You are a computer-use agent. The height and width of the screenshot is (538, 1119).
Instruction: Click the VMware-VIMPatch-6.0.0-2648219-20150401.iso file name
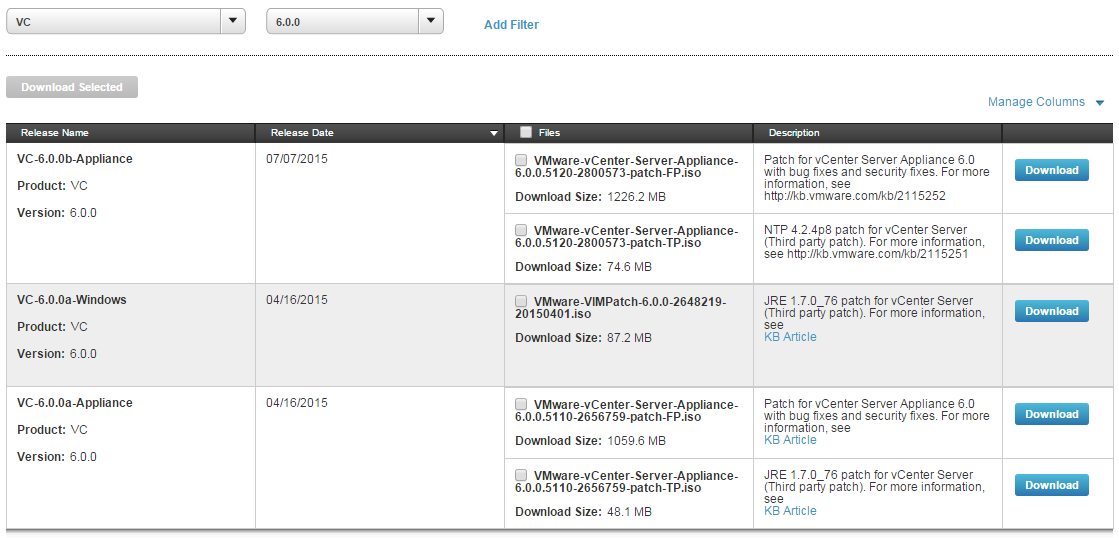[x=620, y=308]
